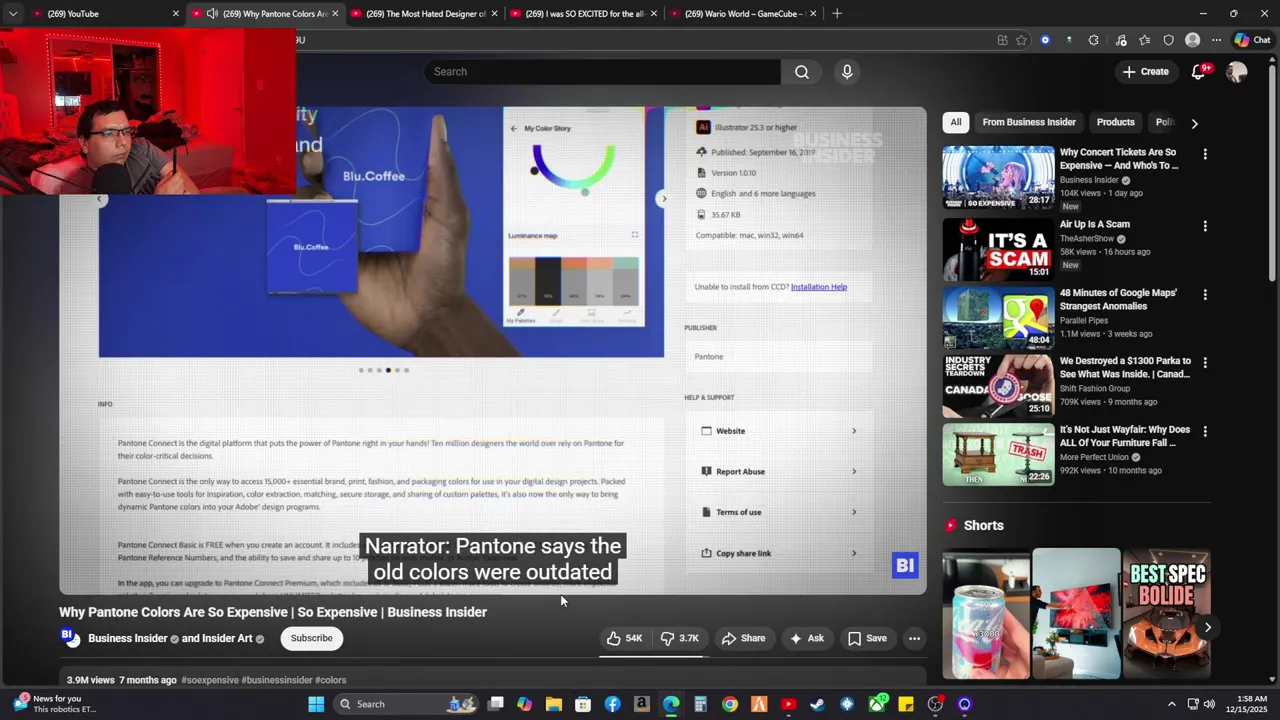Save the video to a playlist
This screenshot has width=1280, height=720.
(x=867, y=638)
